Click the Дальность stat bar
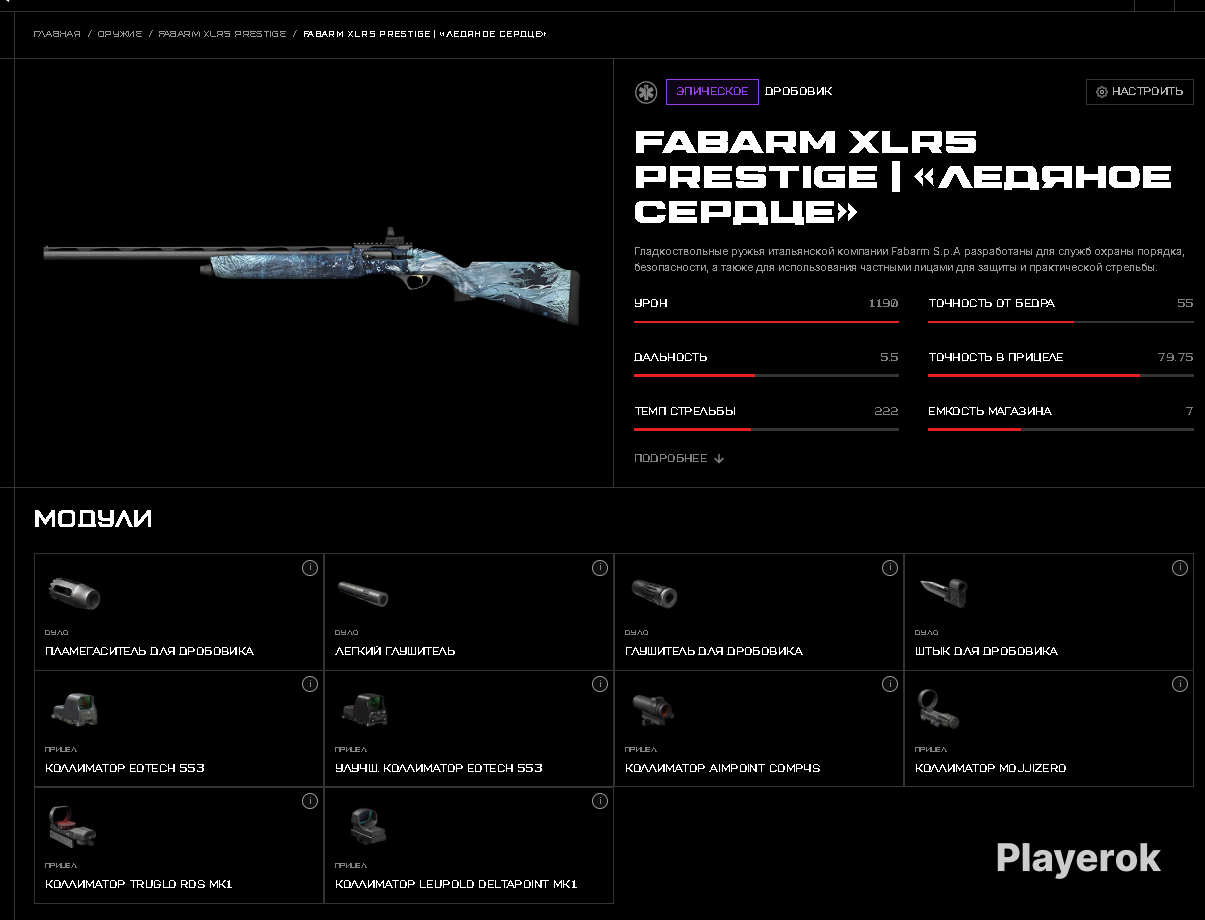The height and width of the screenshot is (920, 1205). pyautogui.click(x=766, y=376)
